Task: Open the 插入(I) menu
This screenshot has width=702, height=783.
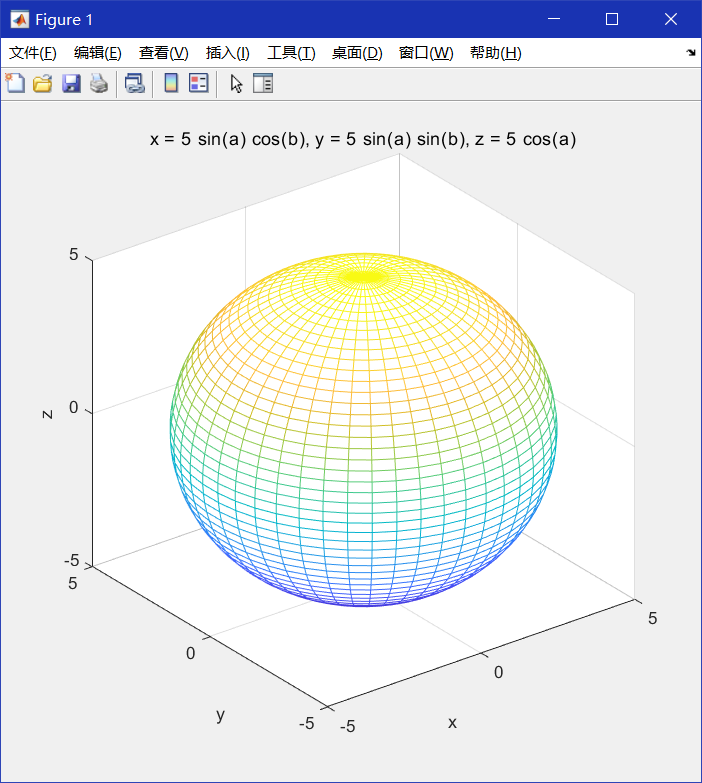Action: (x=228, y=53)
